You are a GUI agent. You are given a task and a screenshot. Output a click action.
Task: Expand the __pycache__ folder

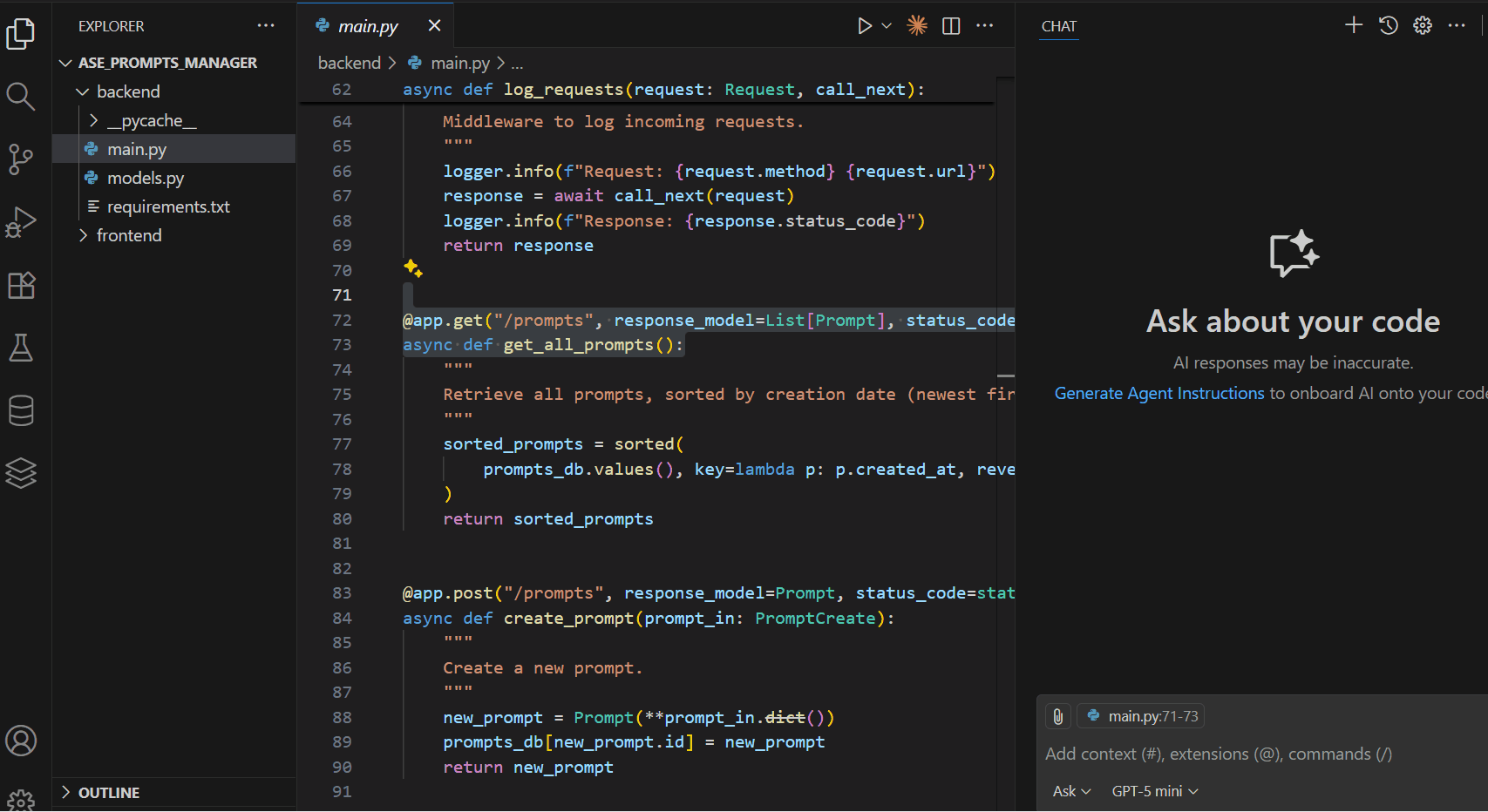[x=151, y=120]
